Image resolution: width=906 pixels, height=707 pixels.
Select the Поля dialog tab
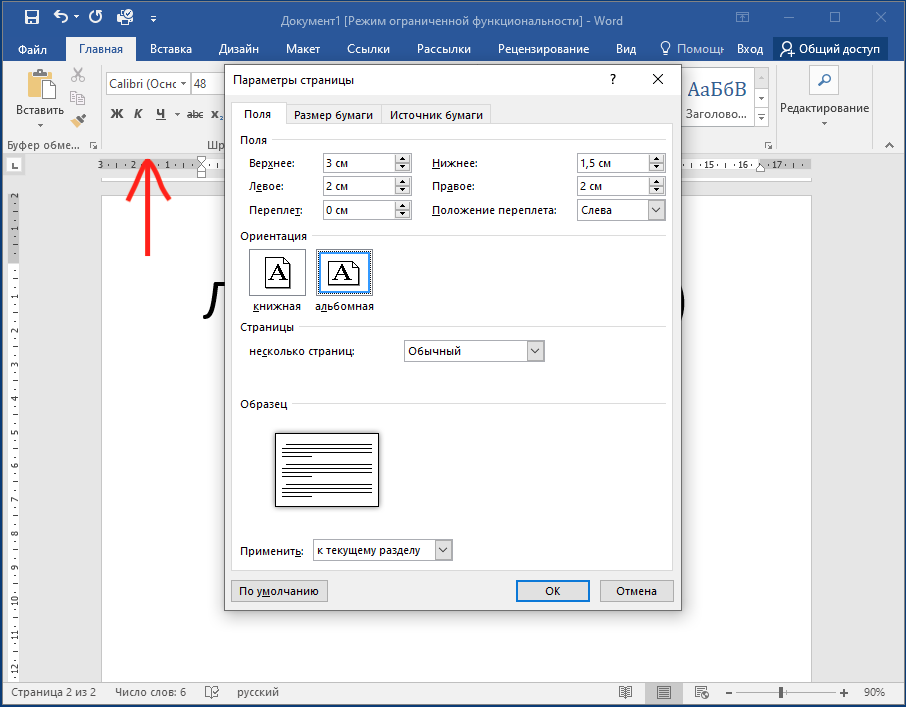(257, 114)
